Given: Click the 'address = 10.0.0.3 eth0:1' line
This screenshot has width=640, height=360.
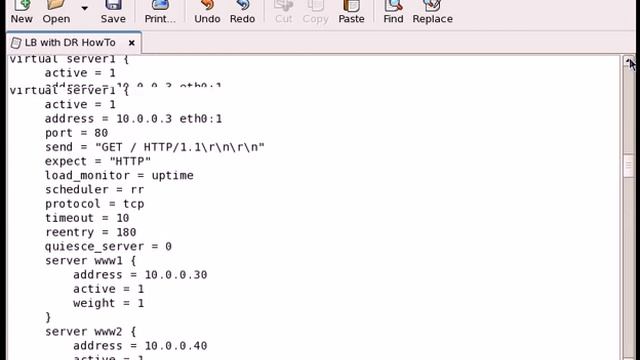Looking at the screenshot, I should (133, 119).
